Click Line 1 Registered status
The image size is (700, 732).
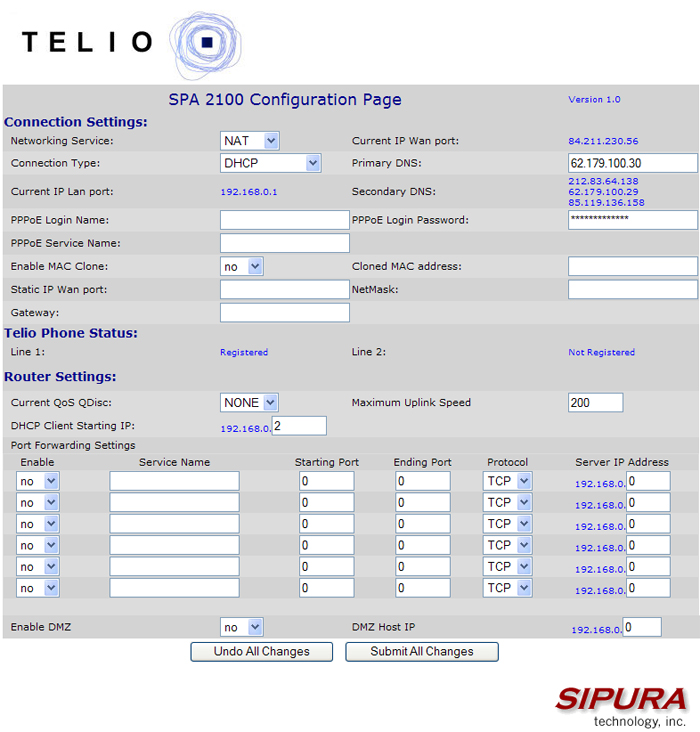[x=244, y=352]
